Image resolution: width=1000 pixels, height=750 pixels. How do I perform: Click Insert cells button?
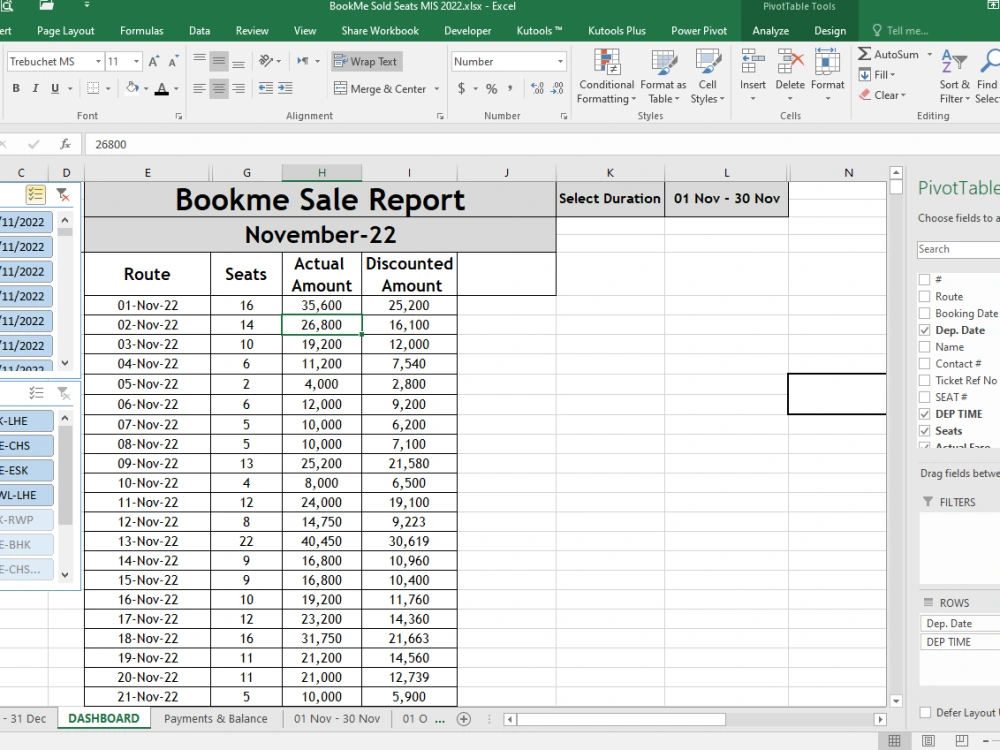coord(753,75)
